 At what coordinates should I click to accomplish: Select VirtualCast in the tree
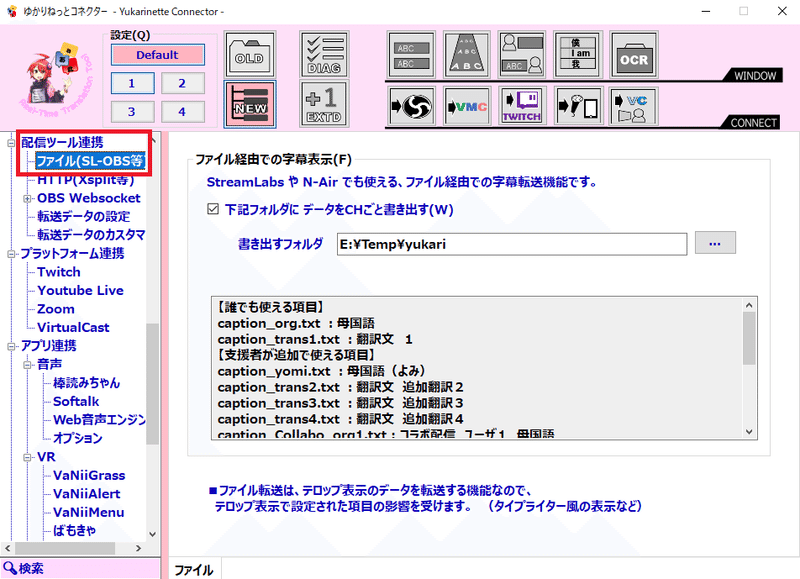[73, 328]
